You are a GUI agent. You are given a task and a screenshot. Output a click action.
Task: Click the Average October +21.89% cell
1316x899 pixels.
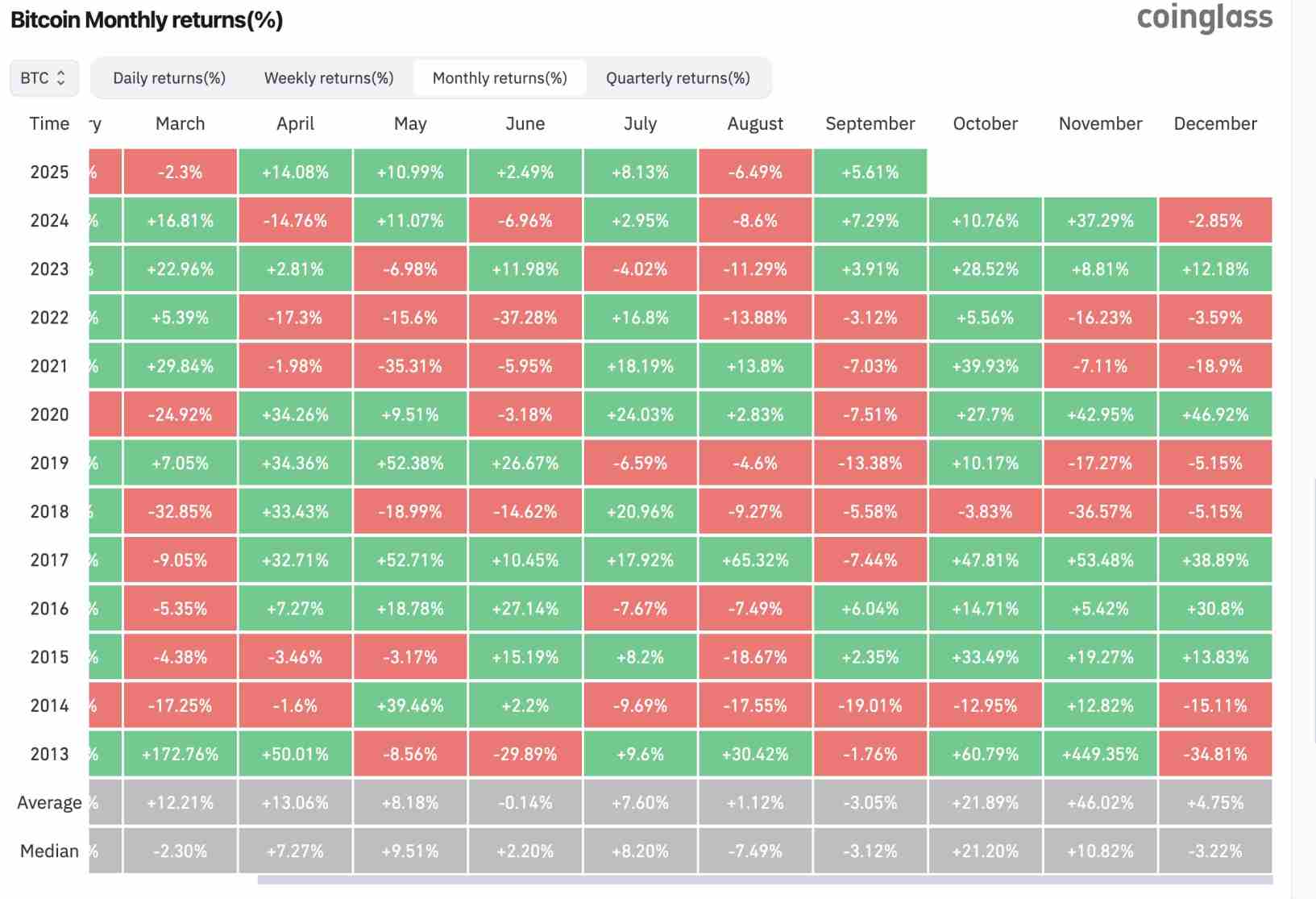tap(985, 802)
